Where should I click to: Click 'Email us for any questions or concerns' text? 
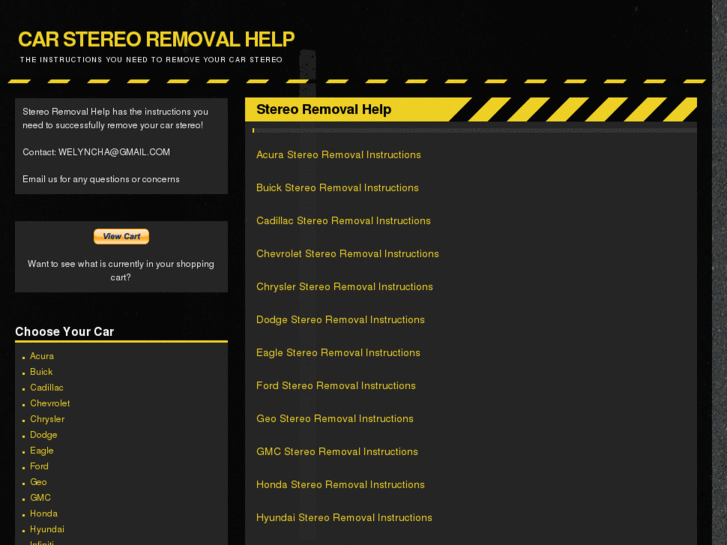(x=101, y=179)
